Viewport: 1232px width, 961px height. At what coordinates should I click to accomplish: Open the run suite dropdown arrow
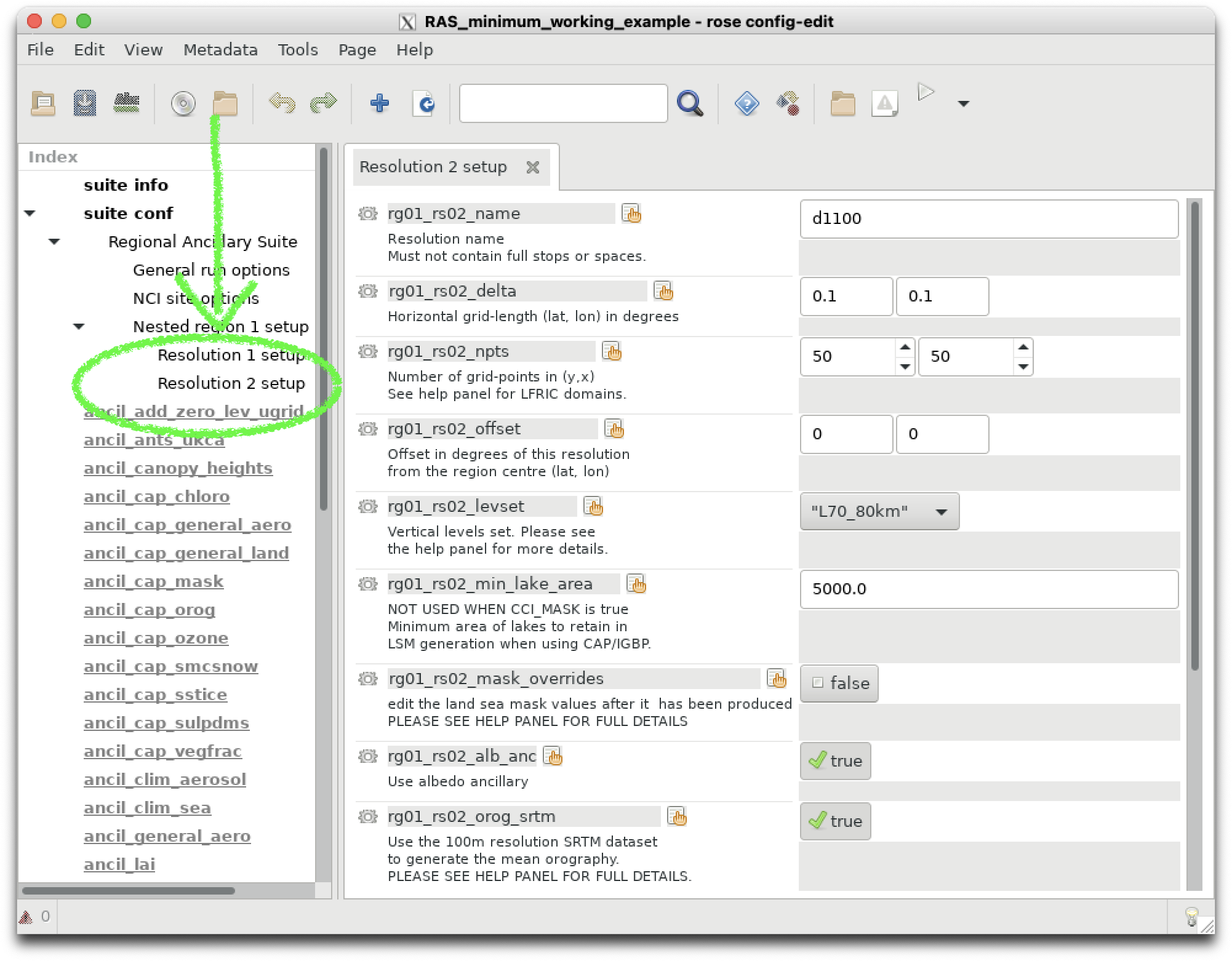tap(964, 104)
